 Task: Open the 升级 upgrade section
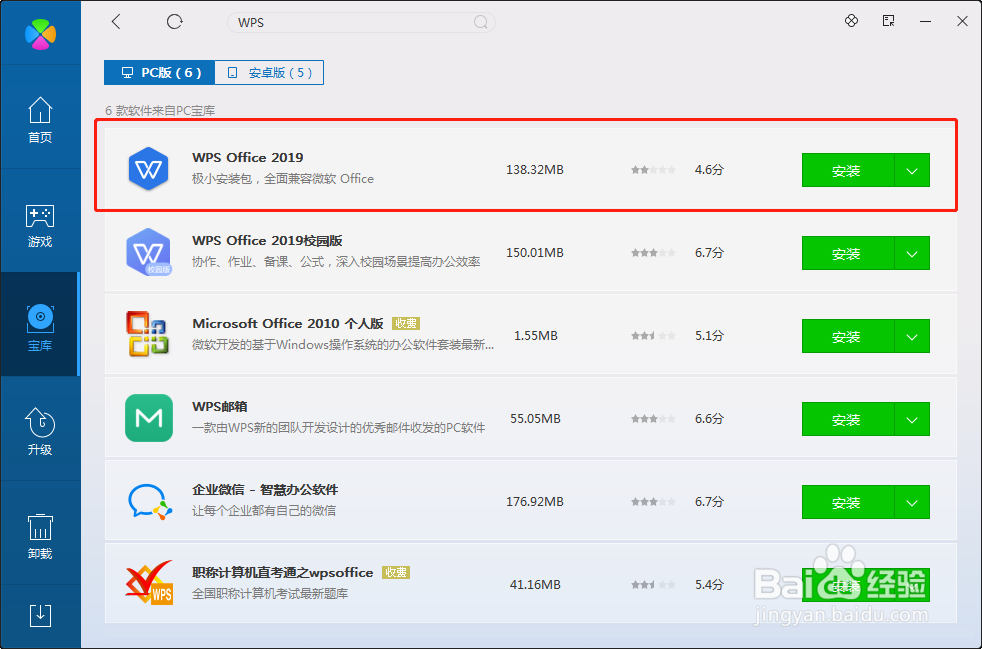pos(40,432)
